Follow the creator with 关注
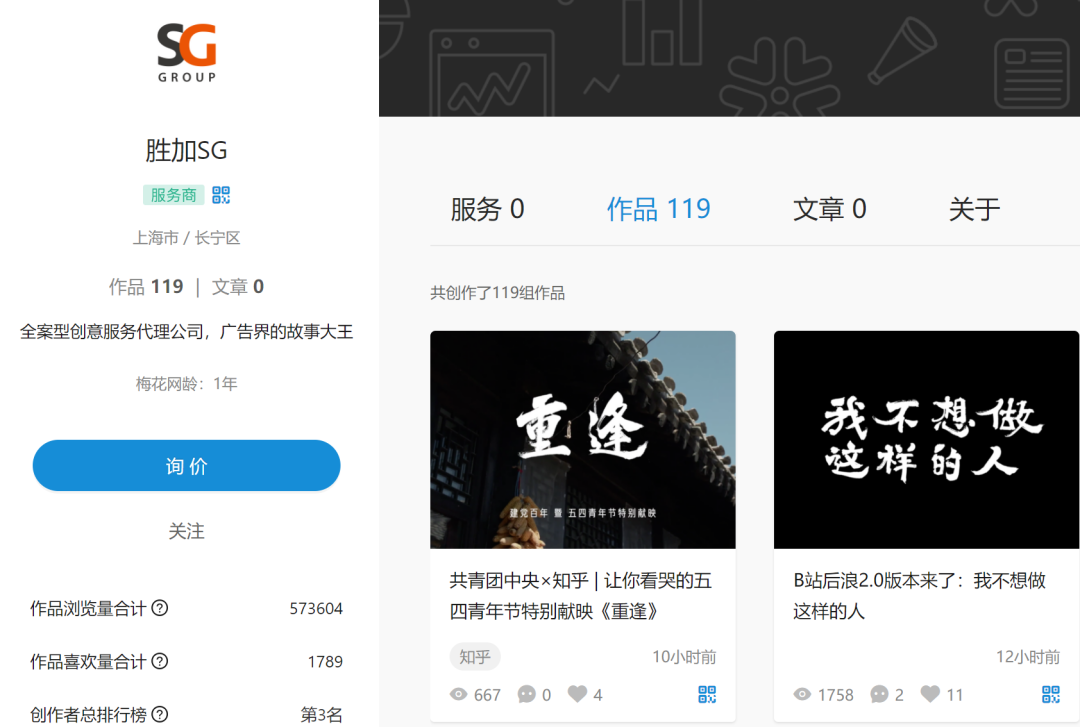 (x=187, y=531)
